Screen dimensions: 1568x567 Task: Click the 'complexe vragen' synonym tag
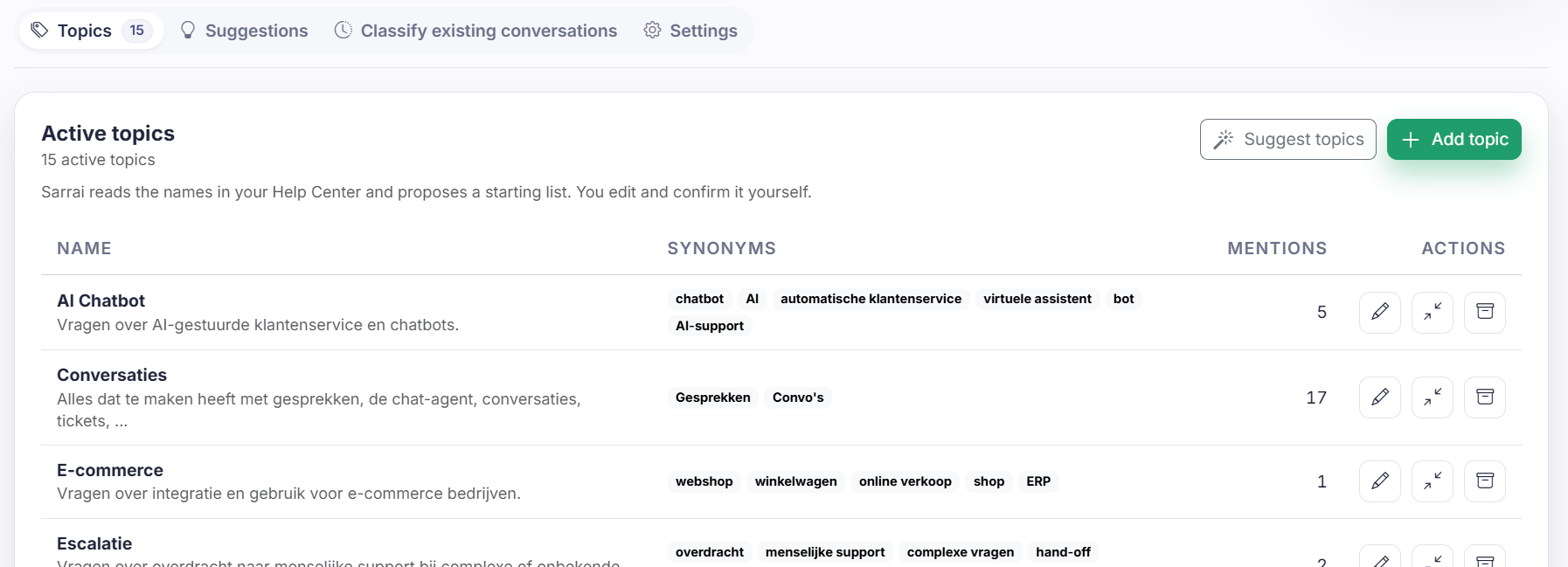click(x=961, y=552)
